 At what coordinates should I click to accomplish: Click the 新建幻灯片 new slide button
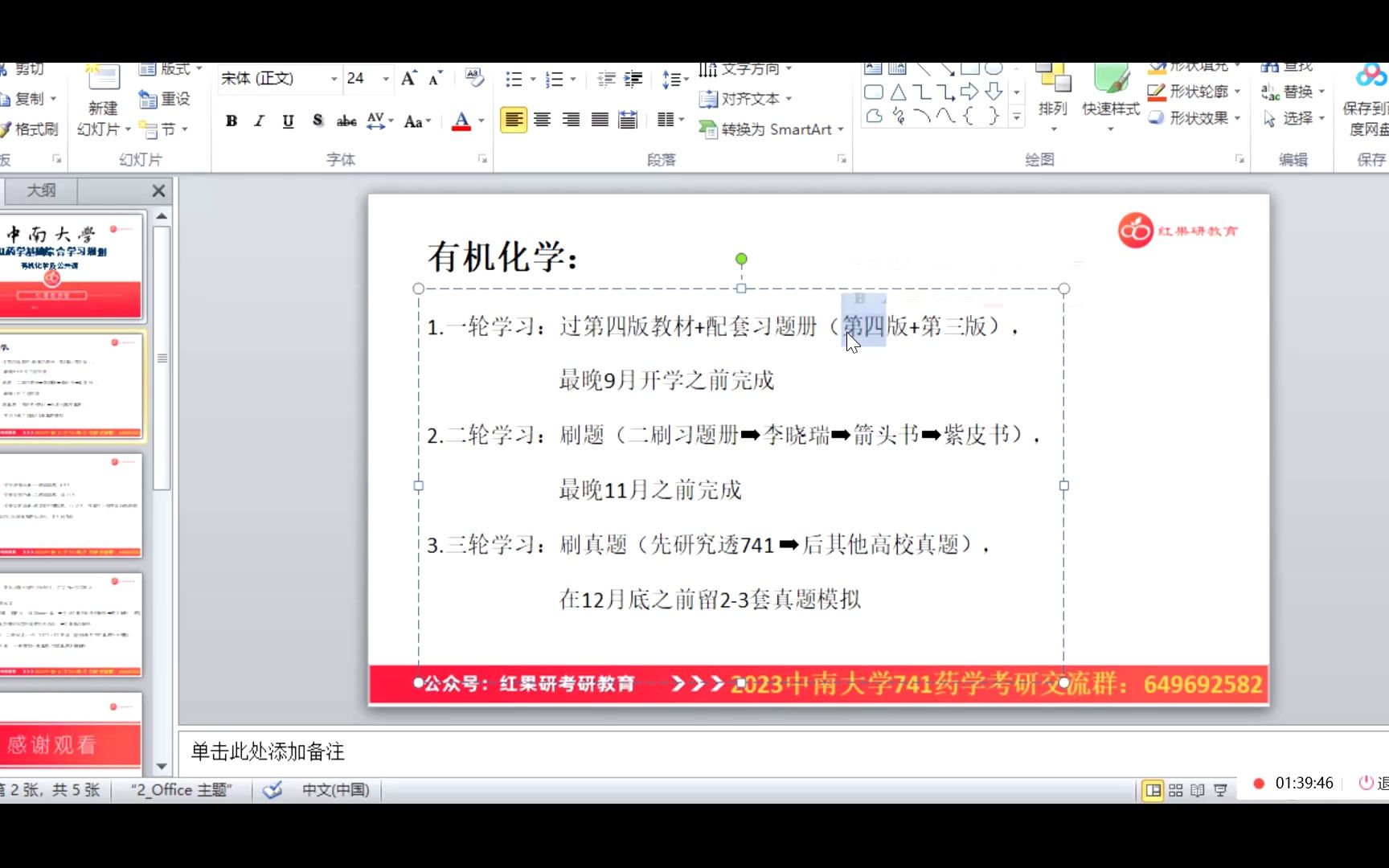coord(103,101)
